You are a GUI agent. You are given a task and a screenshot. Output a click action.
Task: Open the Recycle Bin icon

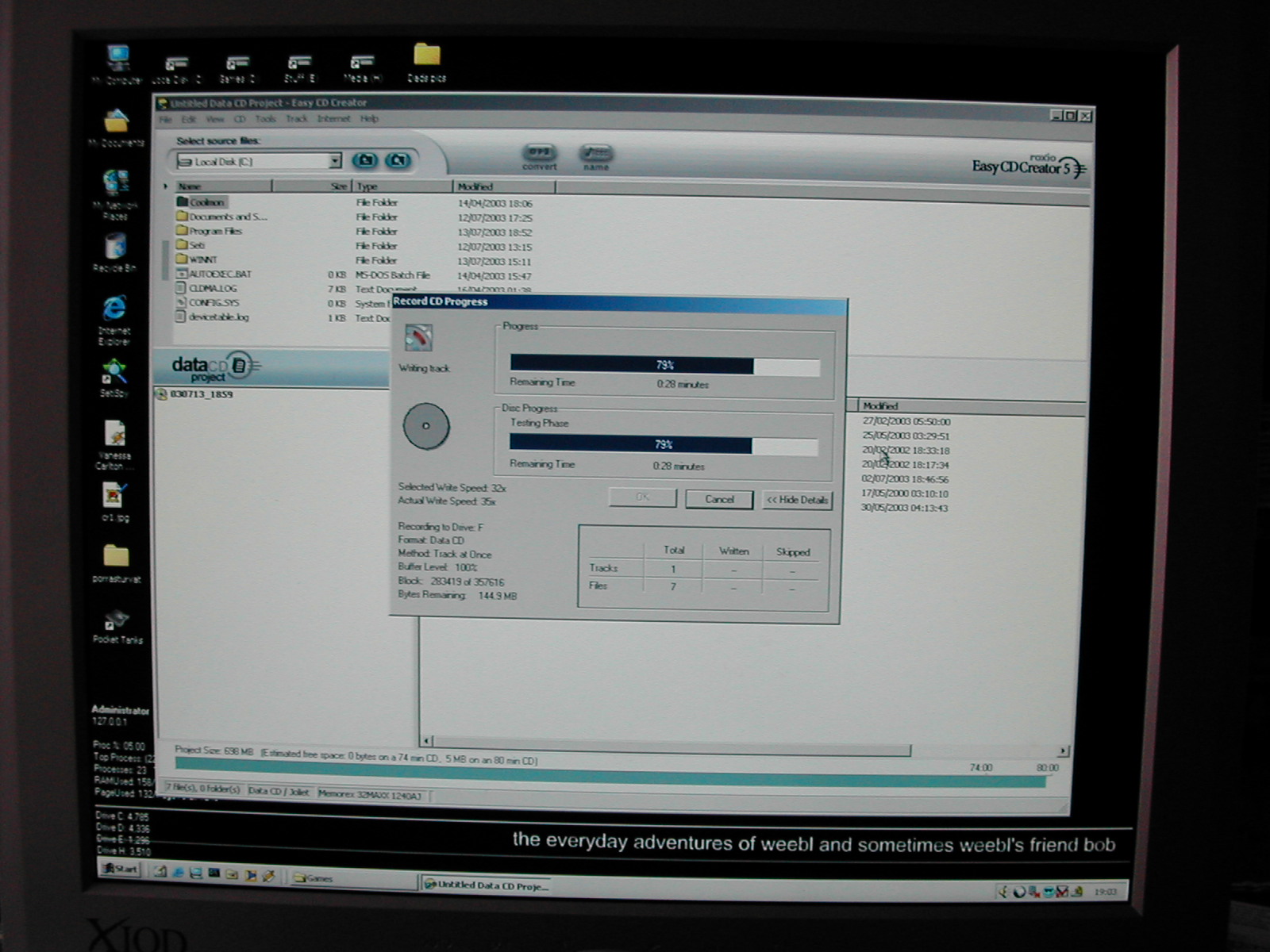pos(115,248)
